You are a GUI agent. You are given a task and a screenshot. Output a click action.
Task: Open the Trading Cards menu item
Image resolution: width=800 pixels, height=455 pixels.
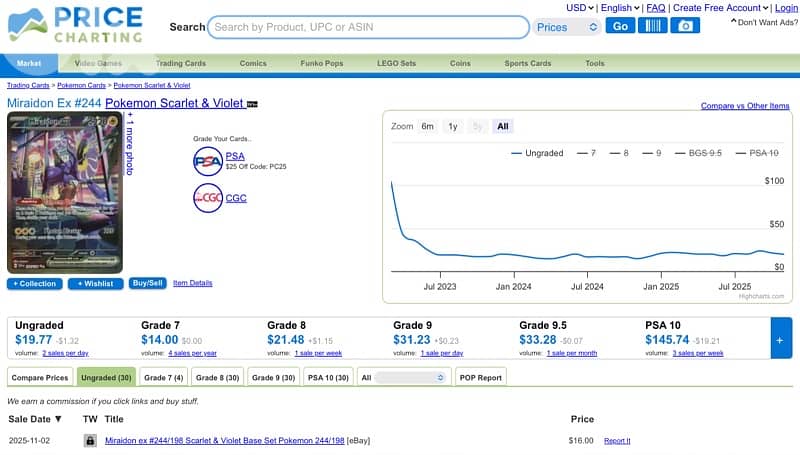click(180, 63)
